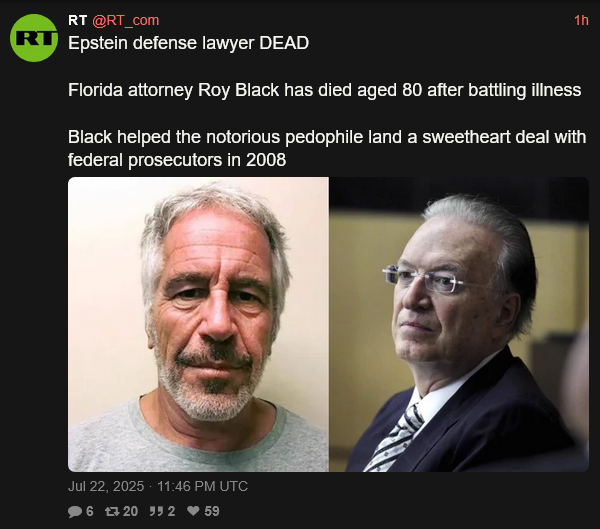The width and height of the screenshot is (600, 529).
Task: Click the sentence mentioning sweetheart deal
Action: [327, 149]
